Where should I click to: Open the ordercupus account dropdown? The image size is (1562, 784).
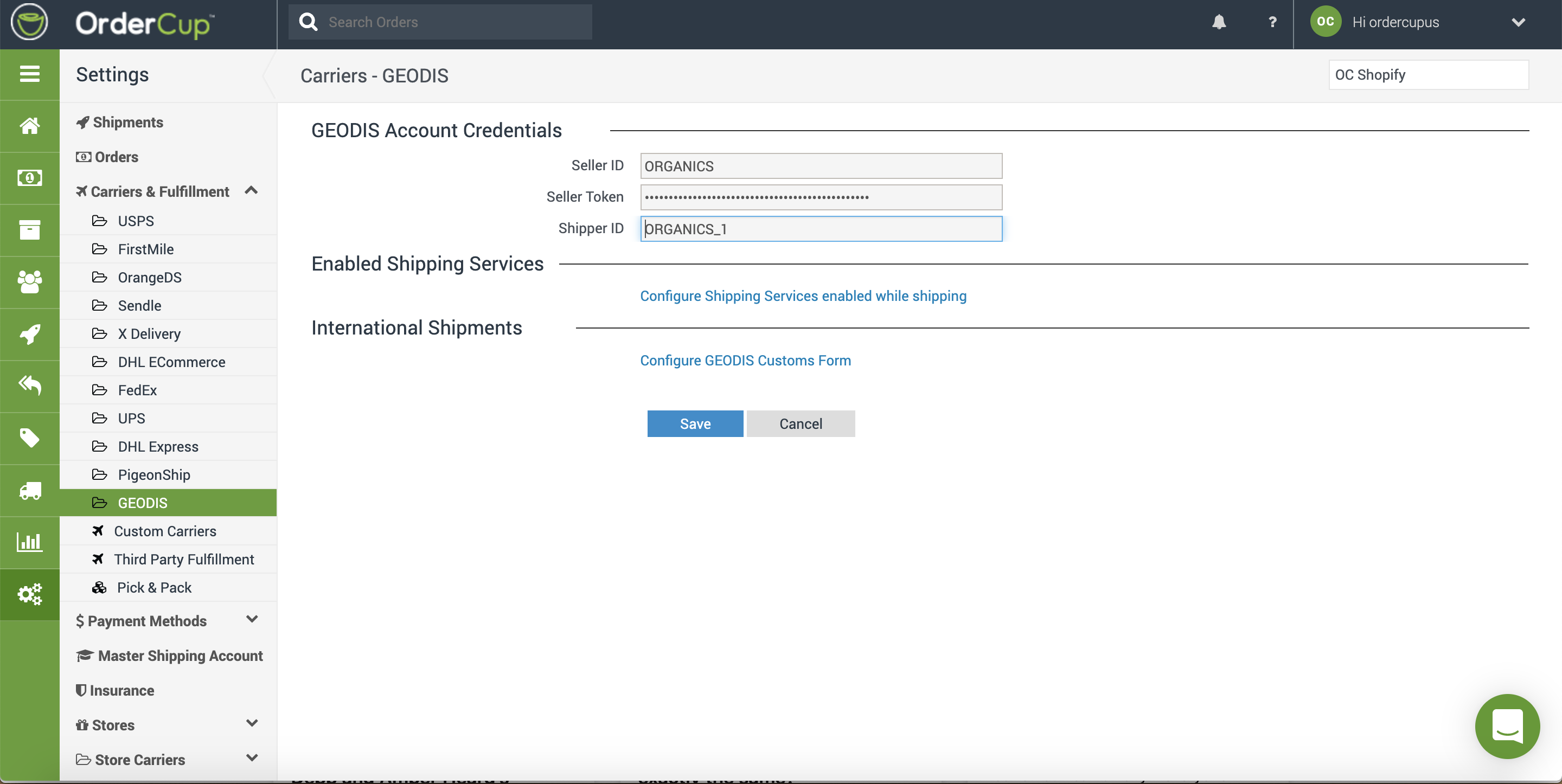1518,22
